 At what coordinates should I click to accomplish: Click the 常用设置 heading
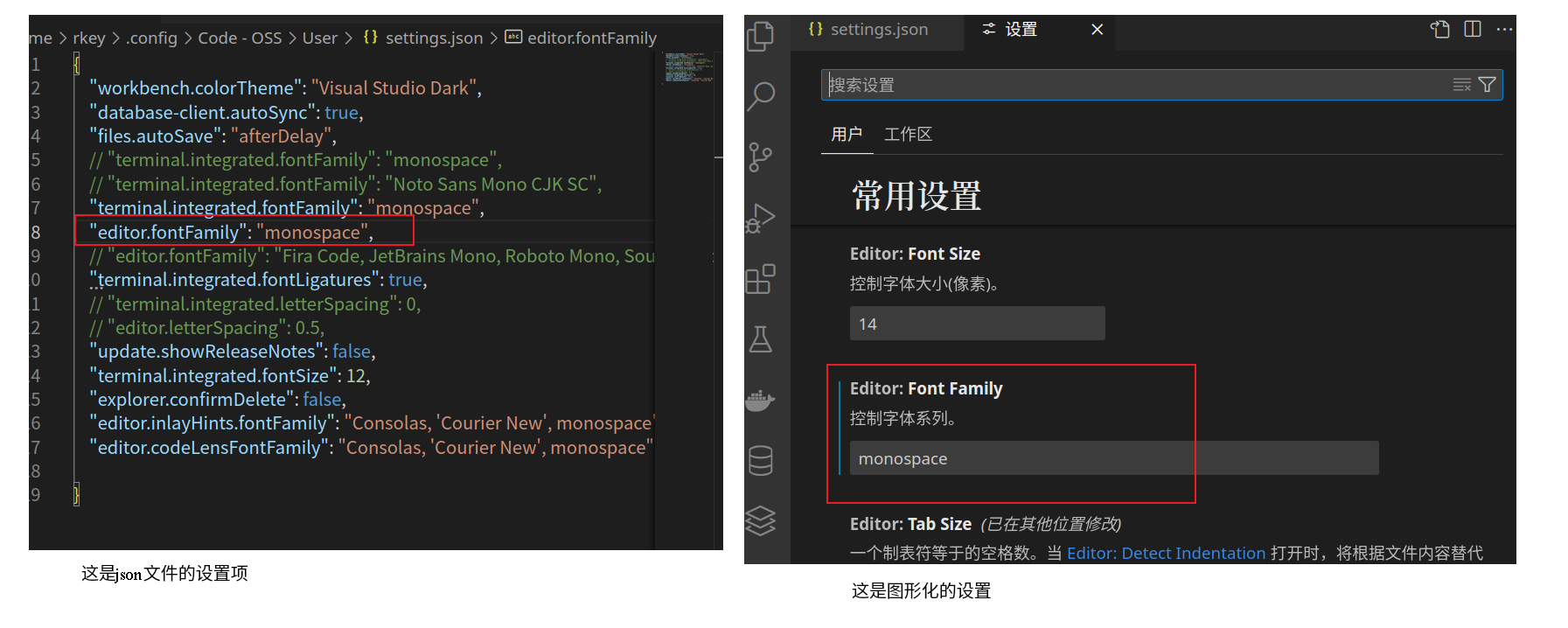click(916, 196)
